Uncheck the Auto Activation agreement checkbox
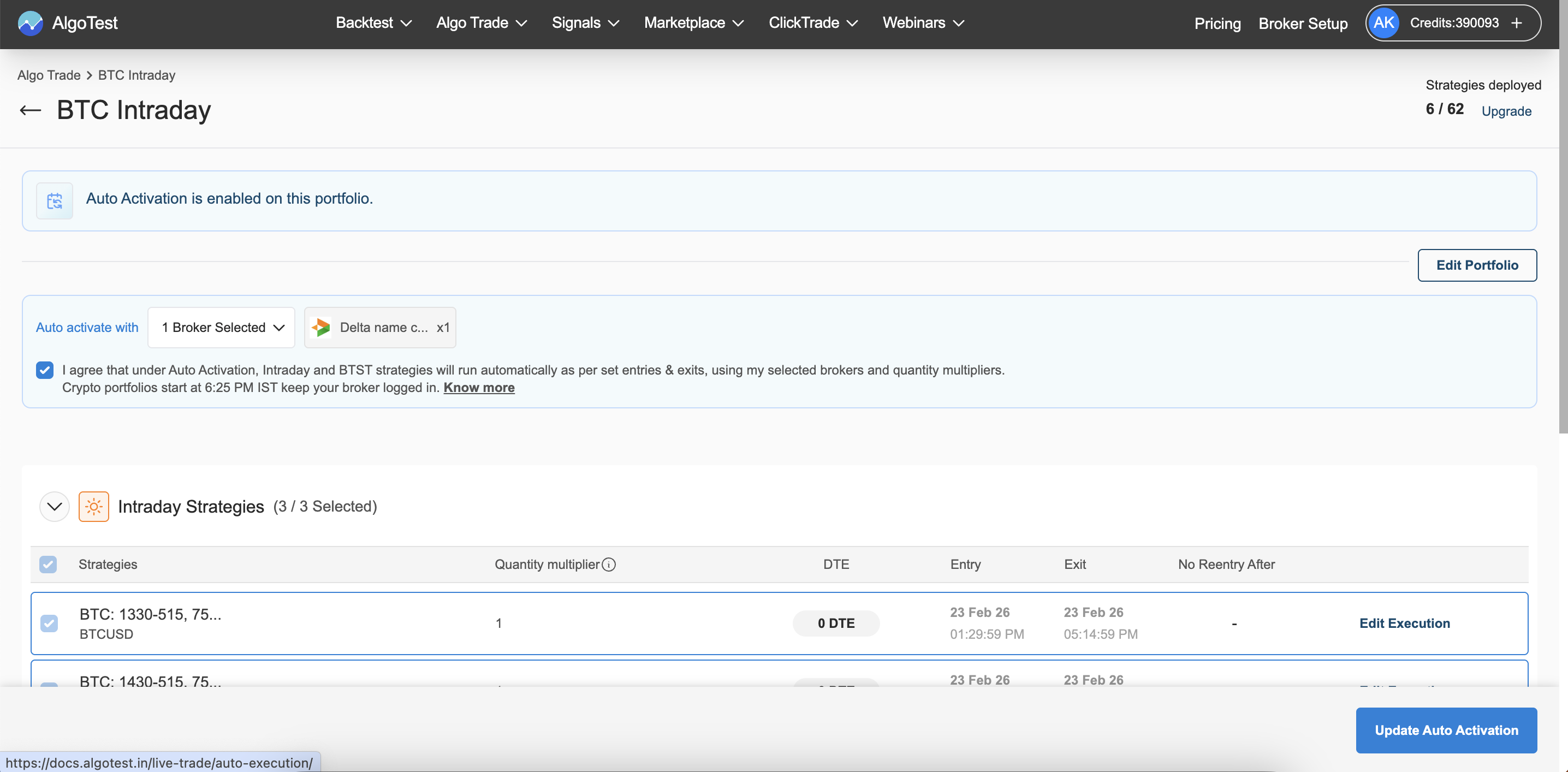Screen dimensions: 1568x772 coord(45,370)
